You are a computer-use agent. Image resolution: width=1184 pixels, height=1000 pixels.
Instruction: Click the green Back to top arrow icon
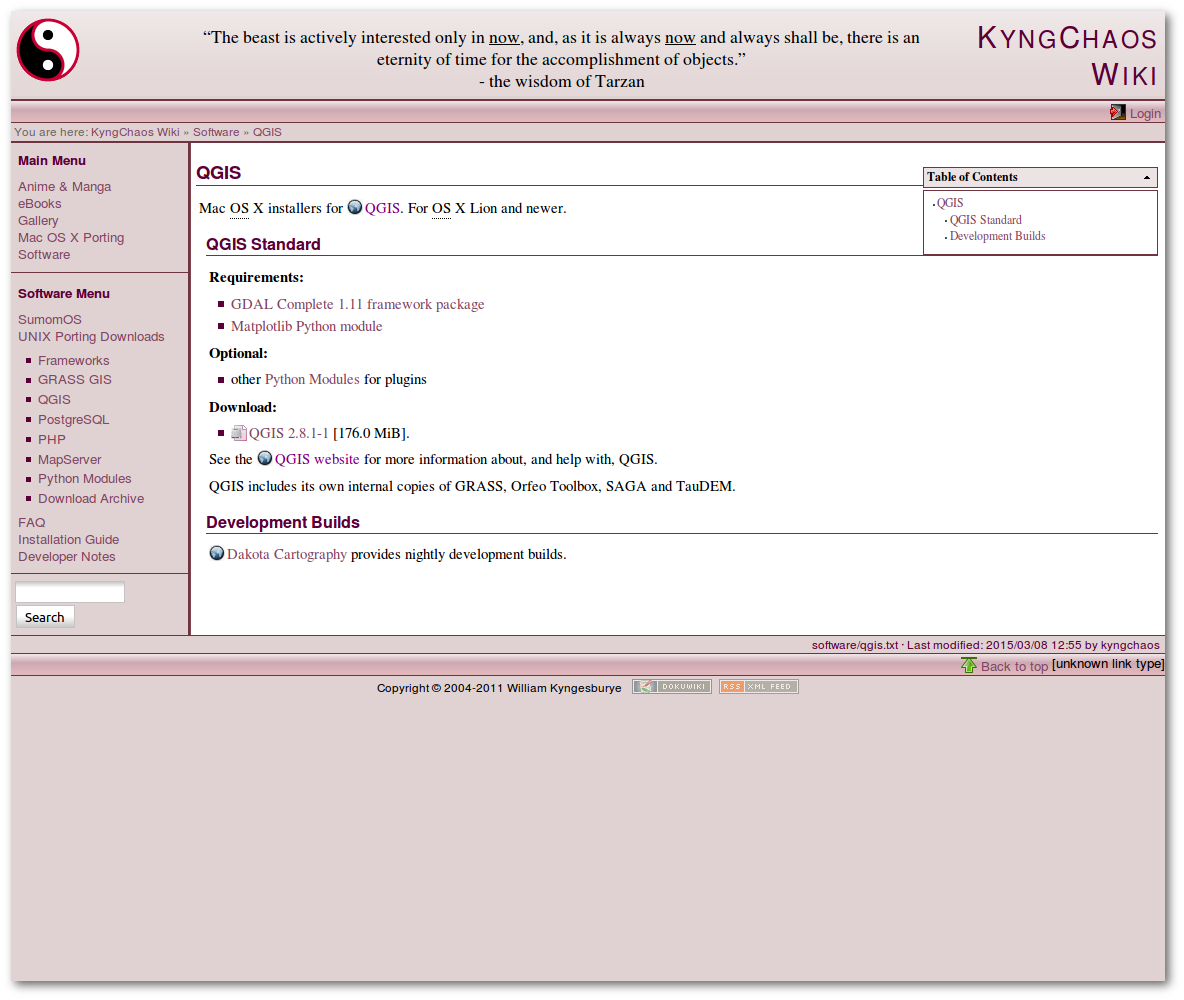click(969, 665)
